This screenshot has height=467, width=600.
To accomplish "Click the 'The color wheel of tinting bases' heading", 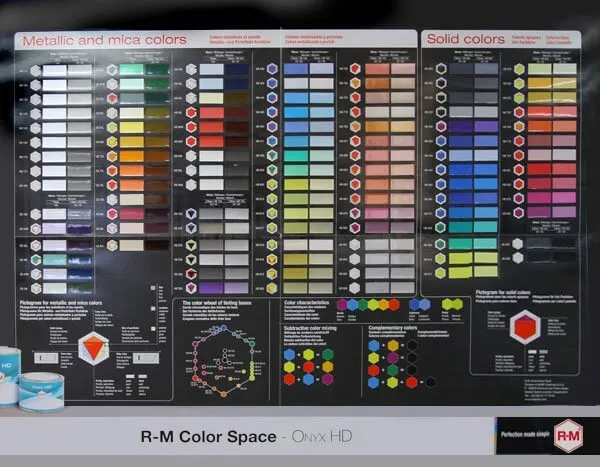I will [217, 303].
